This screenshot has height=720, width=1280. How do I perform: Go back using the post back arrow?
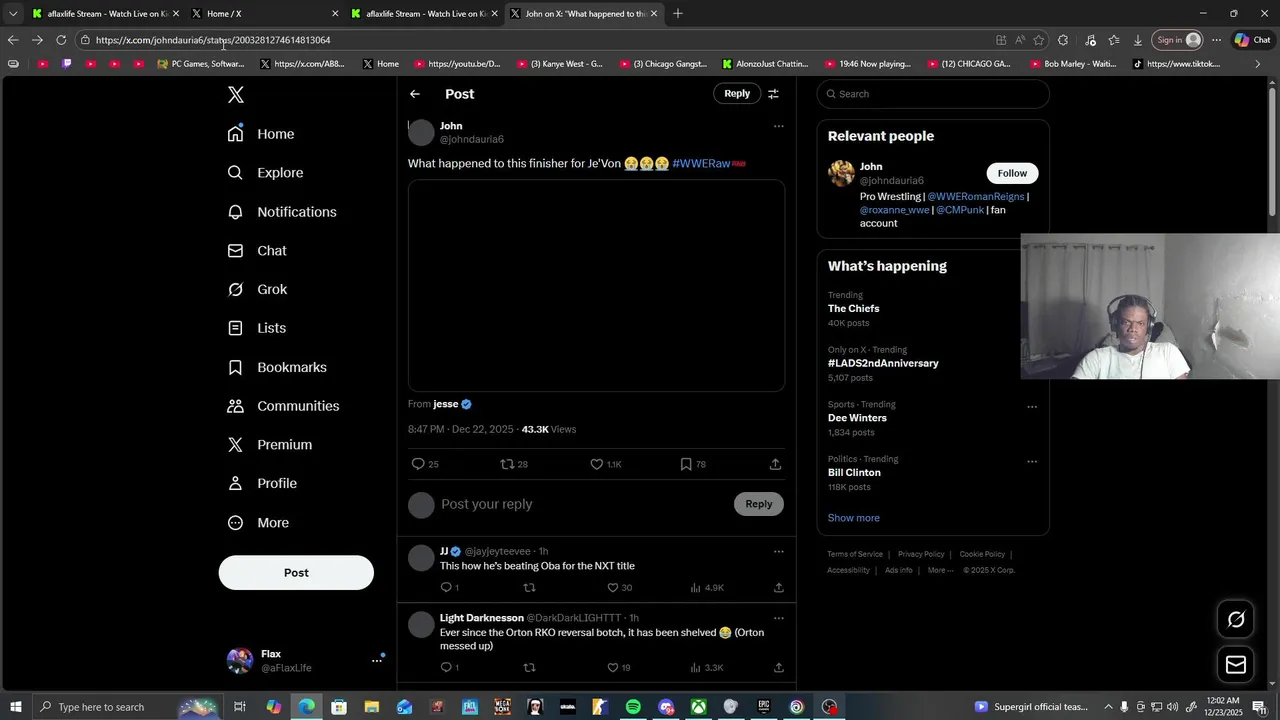point(415,94)
